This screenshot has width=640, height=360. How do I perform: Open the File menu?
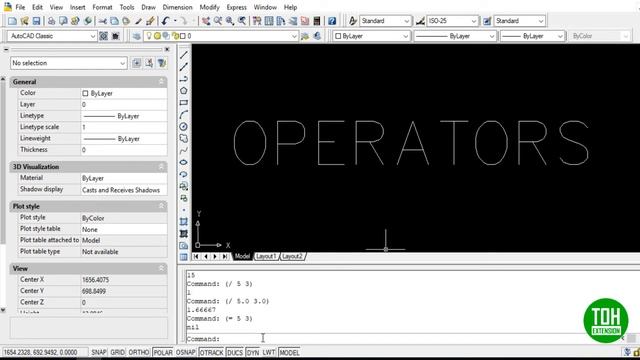pos(20,7)
